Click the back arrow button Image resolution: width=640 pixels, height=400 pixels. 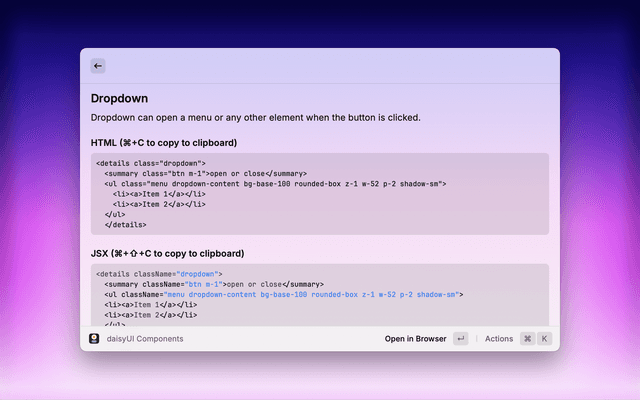pos(98,66)
